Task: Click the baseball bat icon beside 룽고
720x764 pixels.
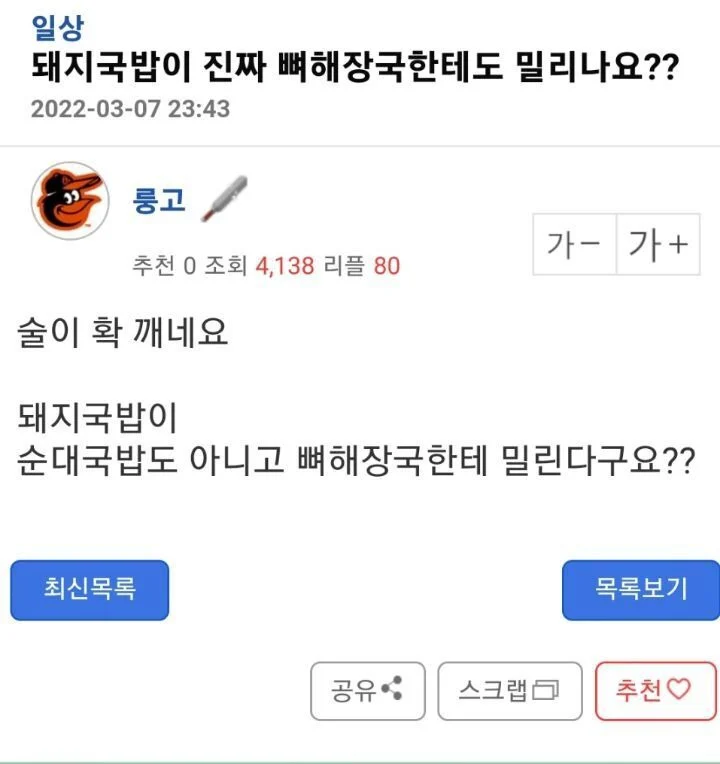Action: pyautogui.click(x=225, y=197)
